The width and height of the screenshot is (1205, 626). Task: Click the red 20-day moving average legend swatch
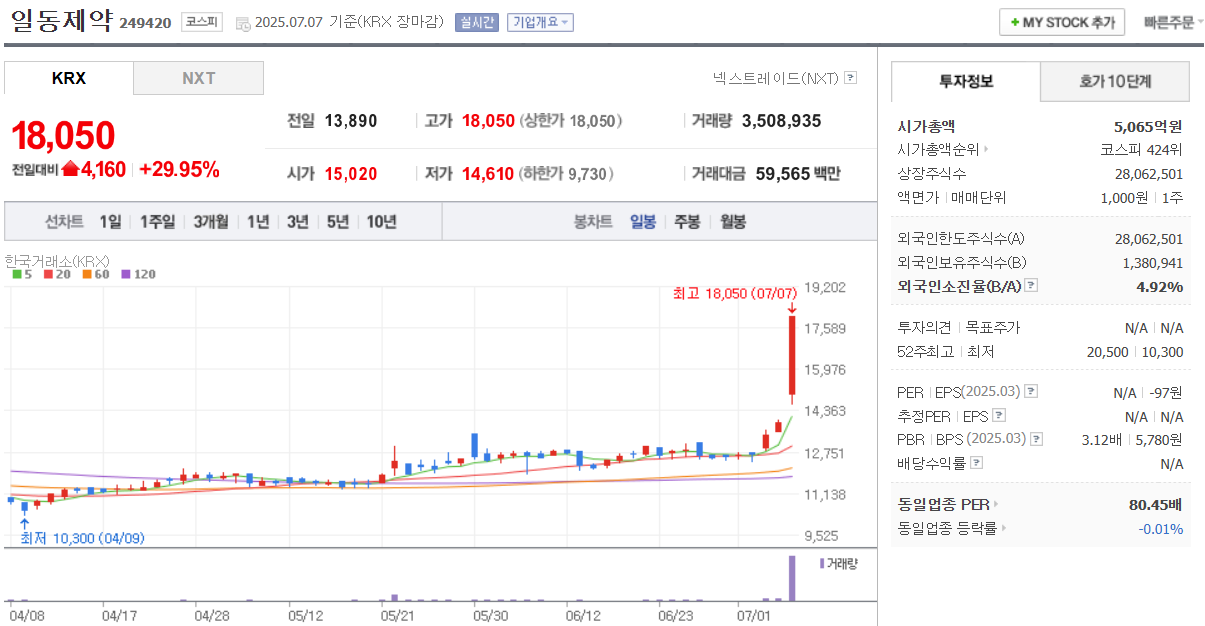47,274
